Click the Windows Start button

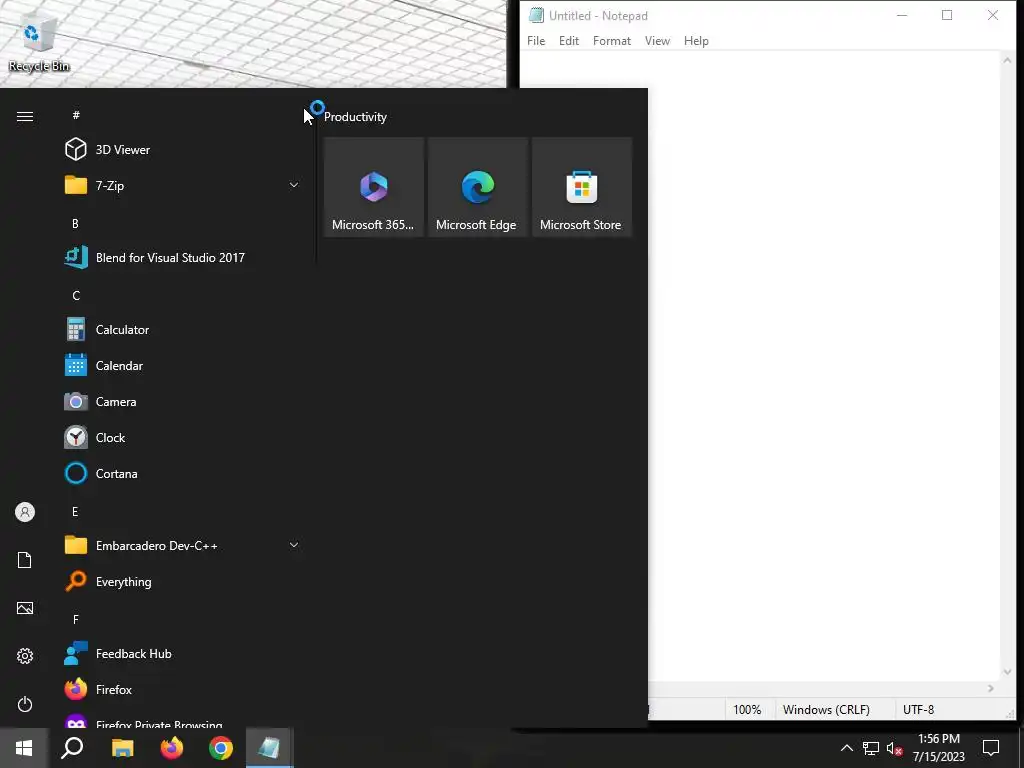pyautogui.click(x=24, y=748)
